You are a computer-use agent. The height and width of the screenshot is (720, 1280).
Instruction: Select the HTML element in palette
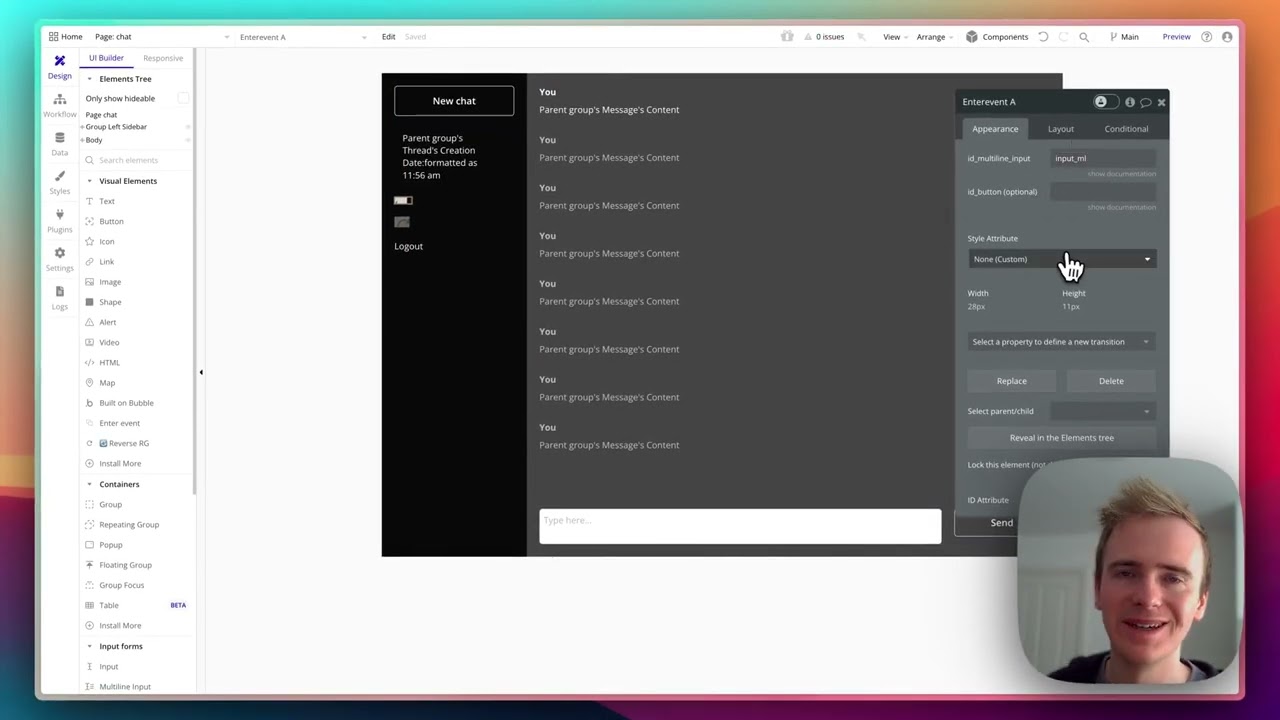109,362
